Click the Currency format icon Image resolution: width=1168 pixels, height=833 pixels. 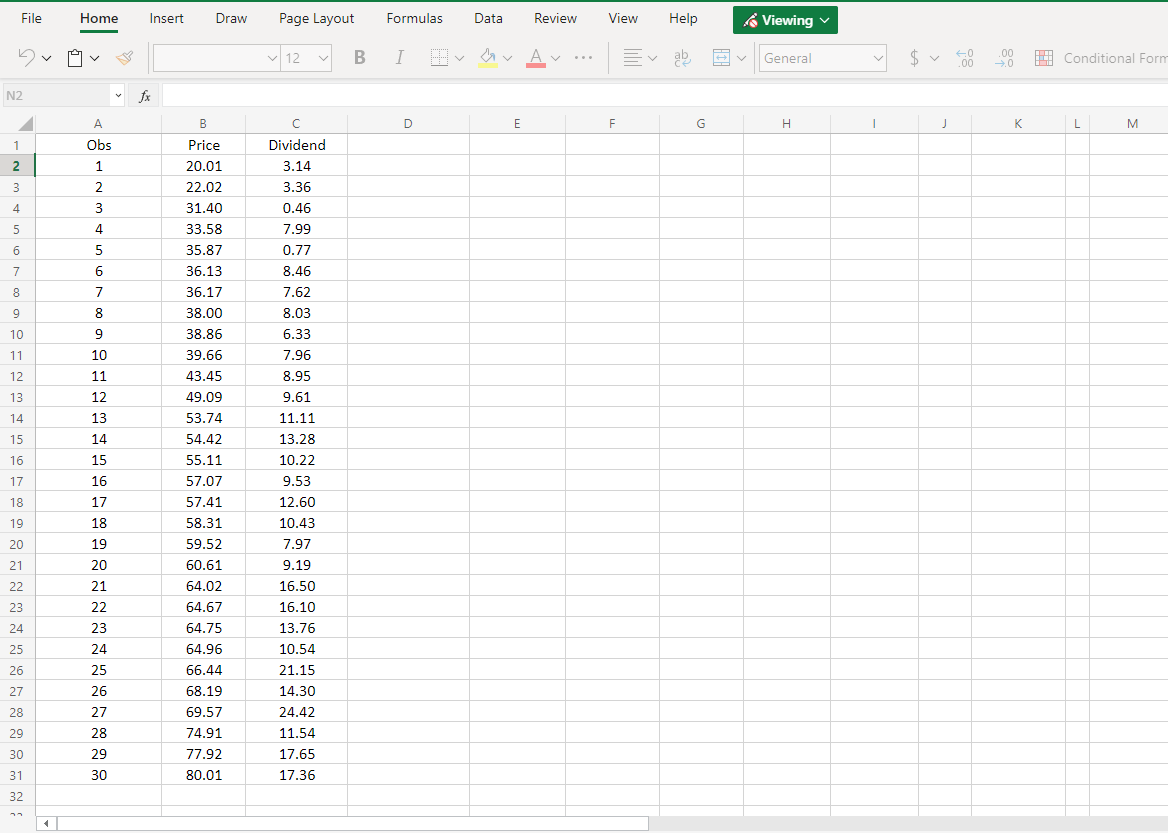point(916,57)
